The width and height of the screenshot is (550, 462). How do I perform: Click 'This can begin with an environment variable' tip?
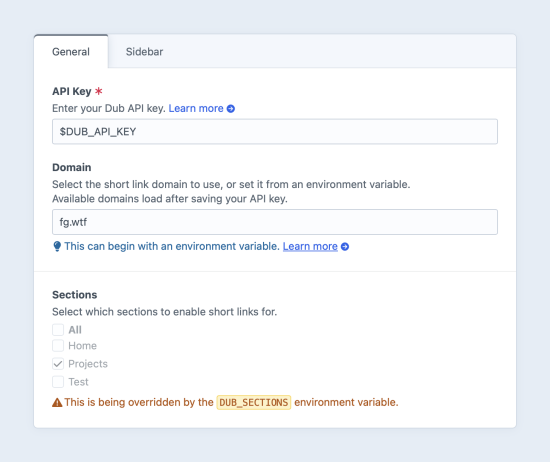[x=172, y=247]
